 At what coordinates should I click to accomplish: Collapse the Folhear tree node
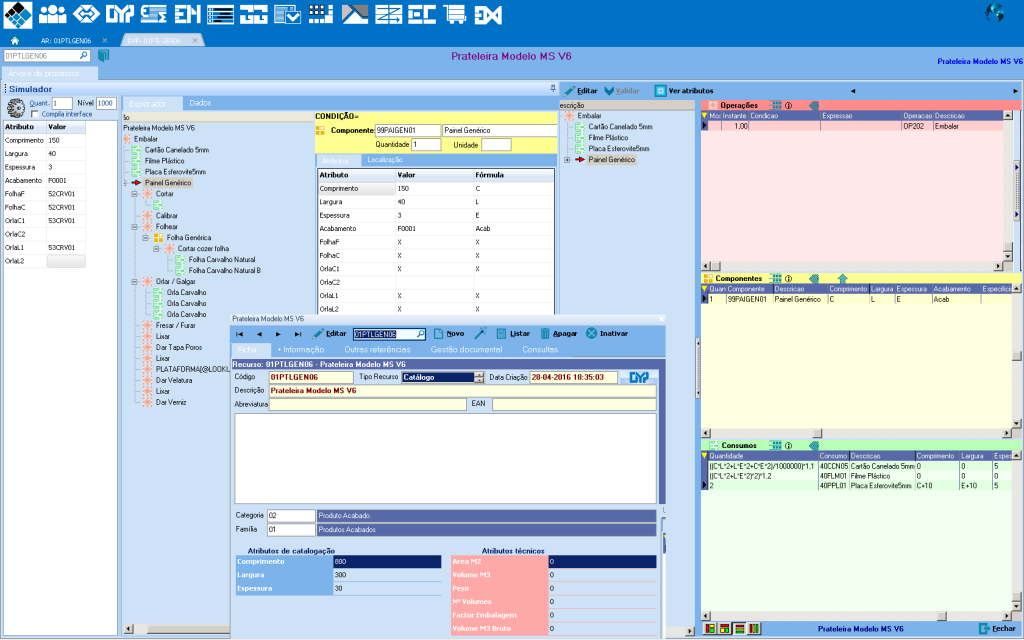tap(136, 226)
